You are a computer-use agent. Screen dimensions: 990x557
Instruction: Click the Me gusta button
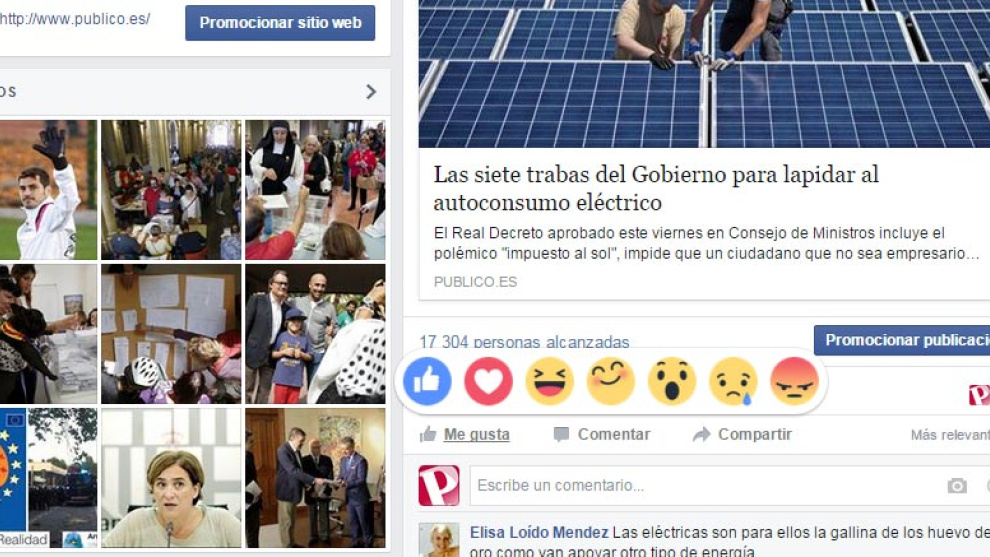[465, 434]
